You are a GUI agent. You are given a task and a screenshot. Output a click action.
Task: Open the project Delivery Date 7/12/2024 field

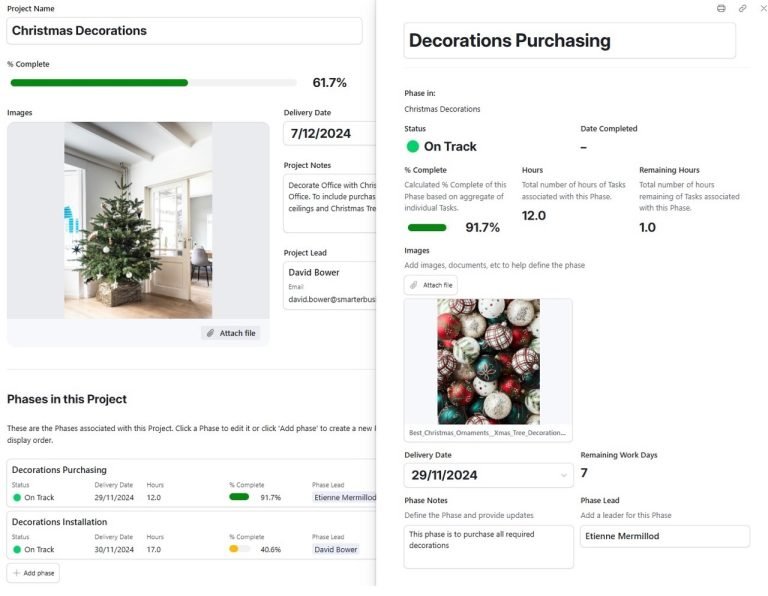pyautogui.click(x=328, y=133)
